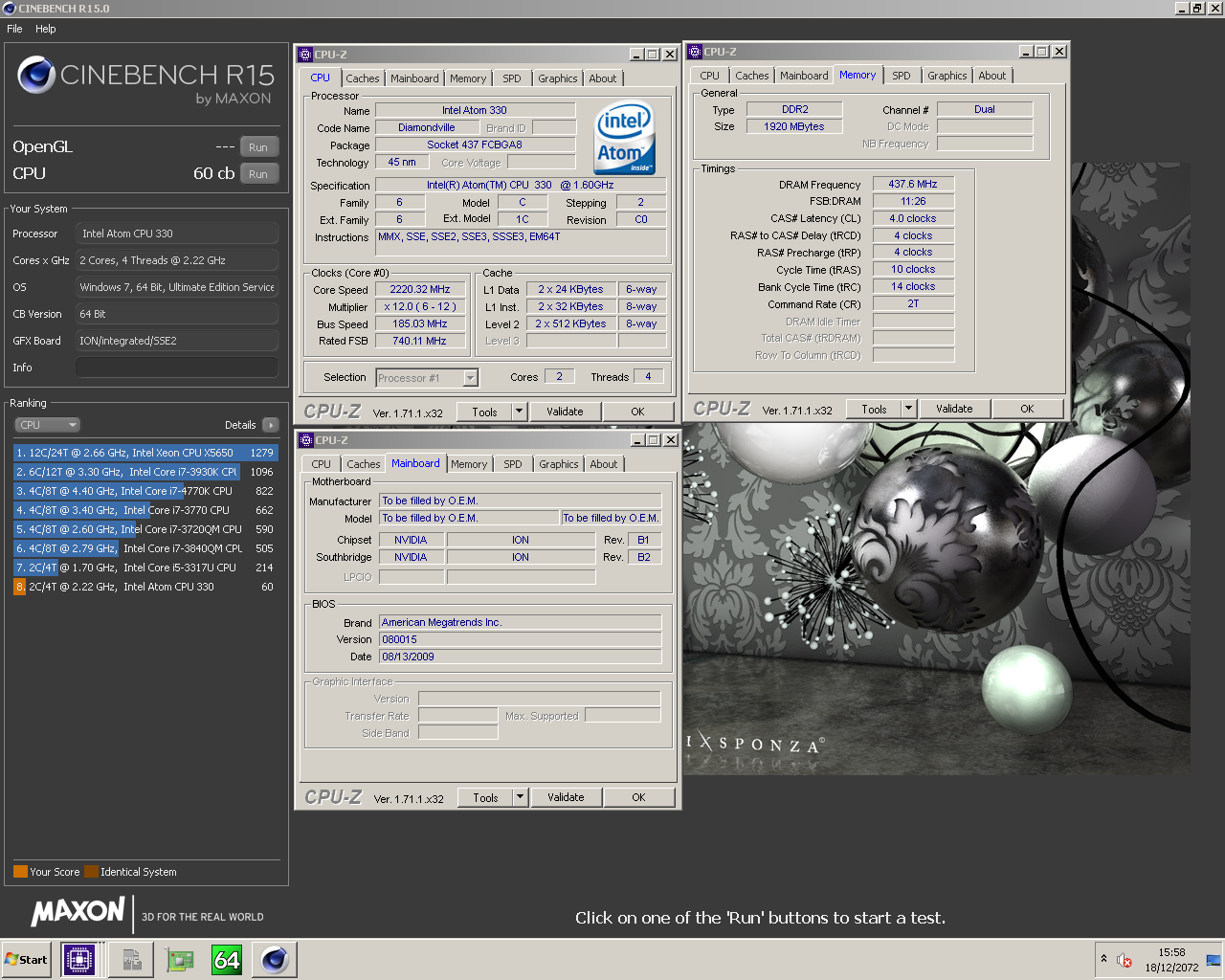Click Tools button in Memory window
Image resolution: width=1225 pixels, height=980 pixels.
(x=874, y=409)
